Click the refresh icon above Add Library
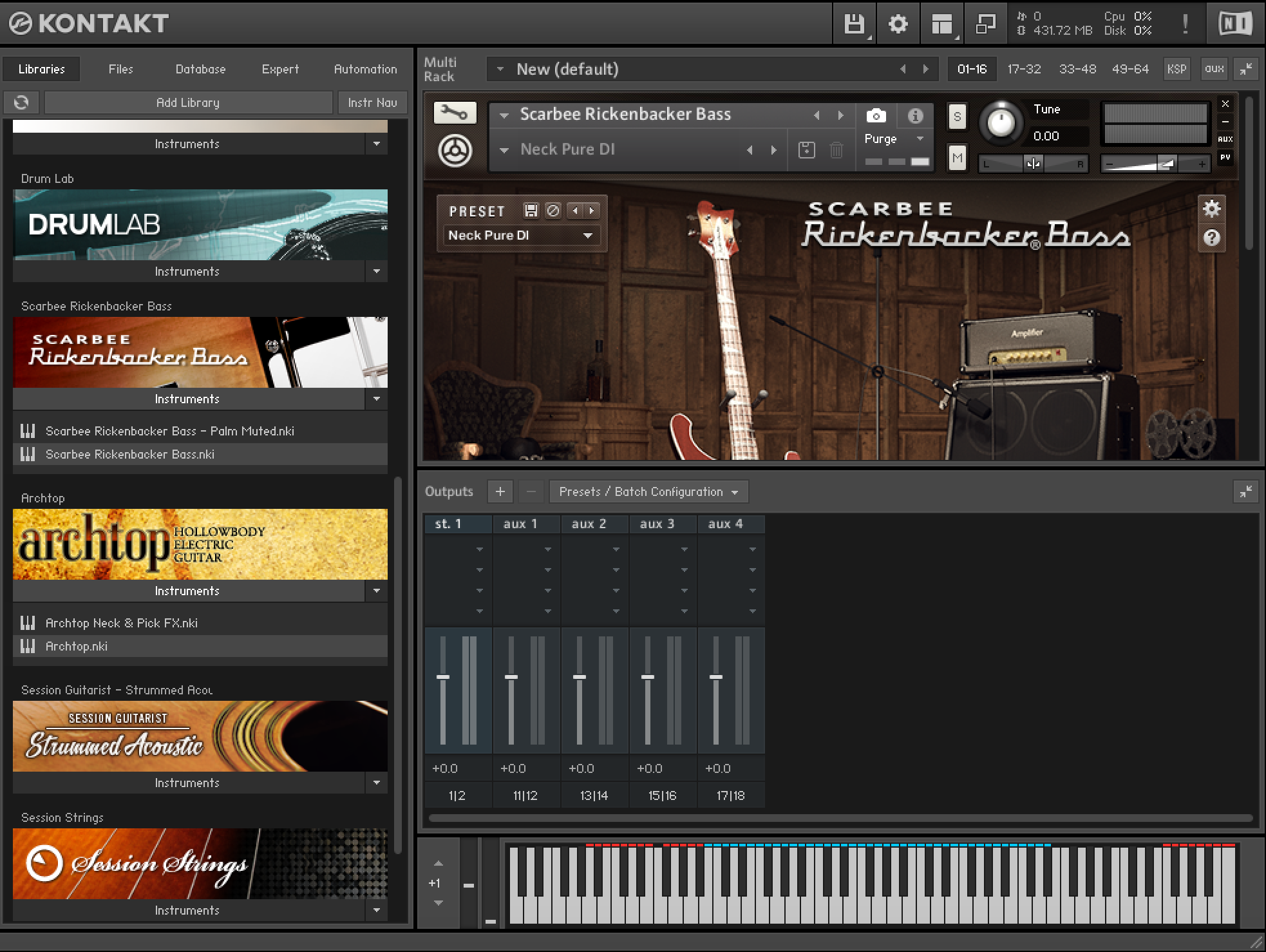This screenshot has height=952, width=1266. [x=21, y=102]
